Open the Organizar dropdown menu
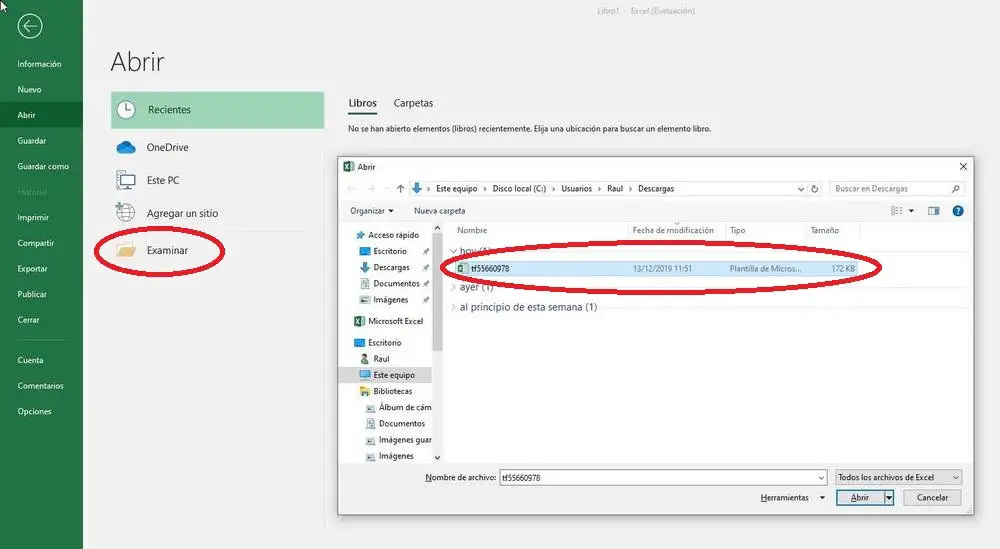This screenshot has height=549, width=1000. tap(372, 211)
